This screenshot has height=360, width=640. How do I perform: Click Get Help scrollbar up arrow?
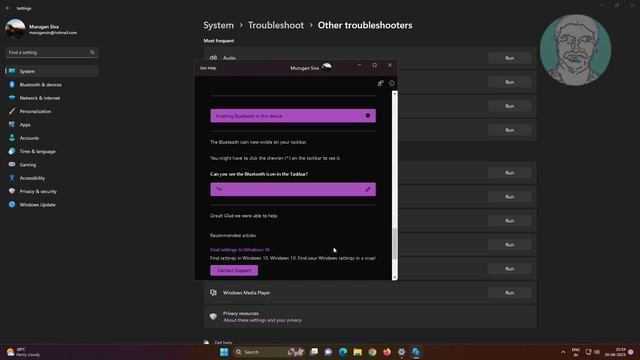(394, 94)
